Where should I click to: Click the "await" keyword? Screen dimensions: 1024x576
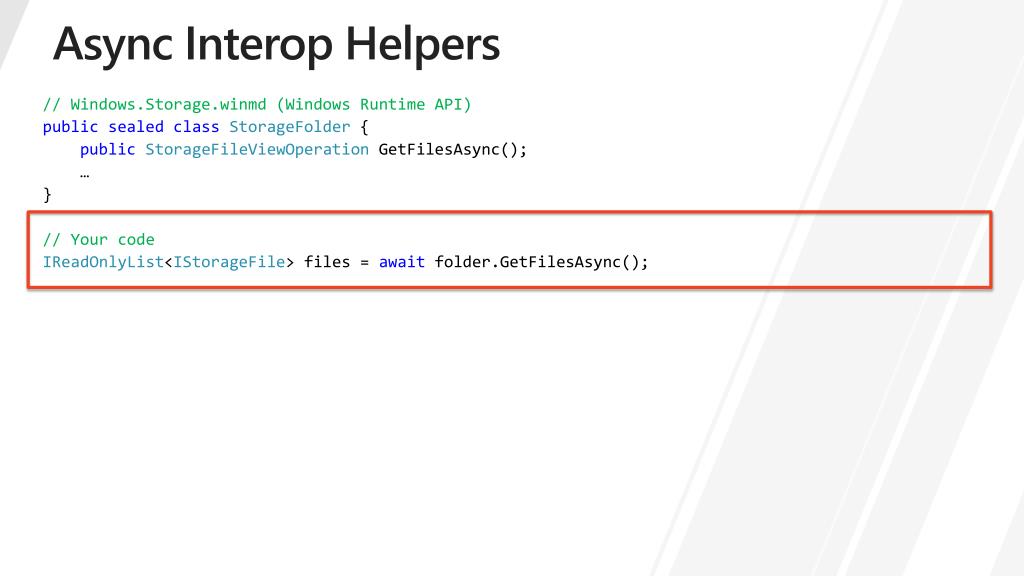click(402, 262)
